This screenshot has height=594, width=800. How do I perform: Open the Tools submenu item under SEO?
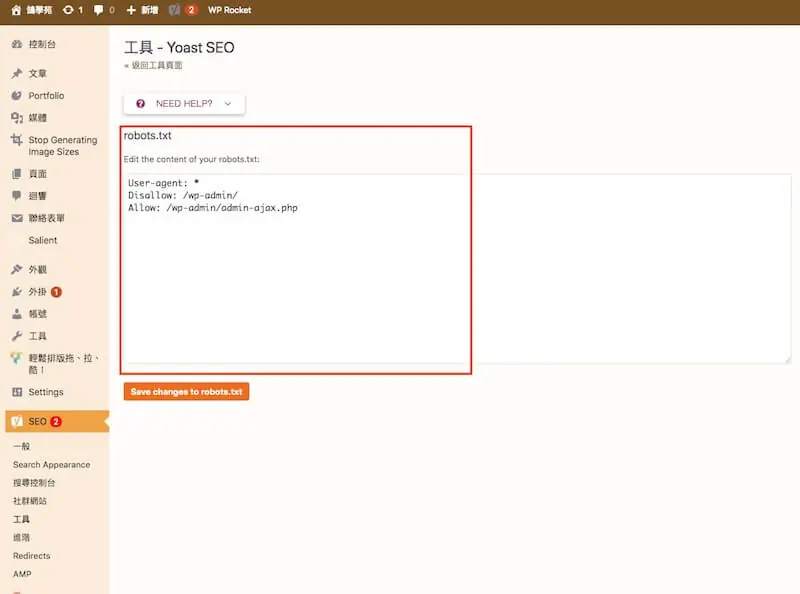(x=21, y=519)
